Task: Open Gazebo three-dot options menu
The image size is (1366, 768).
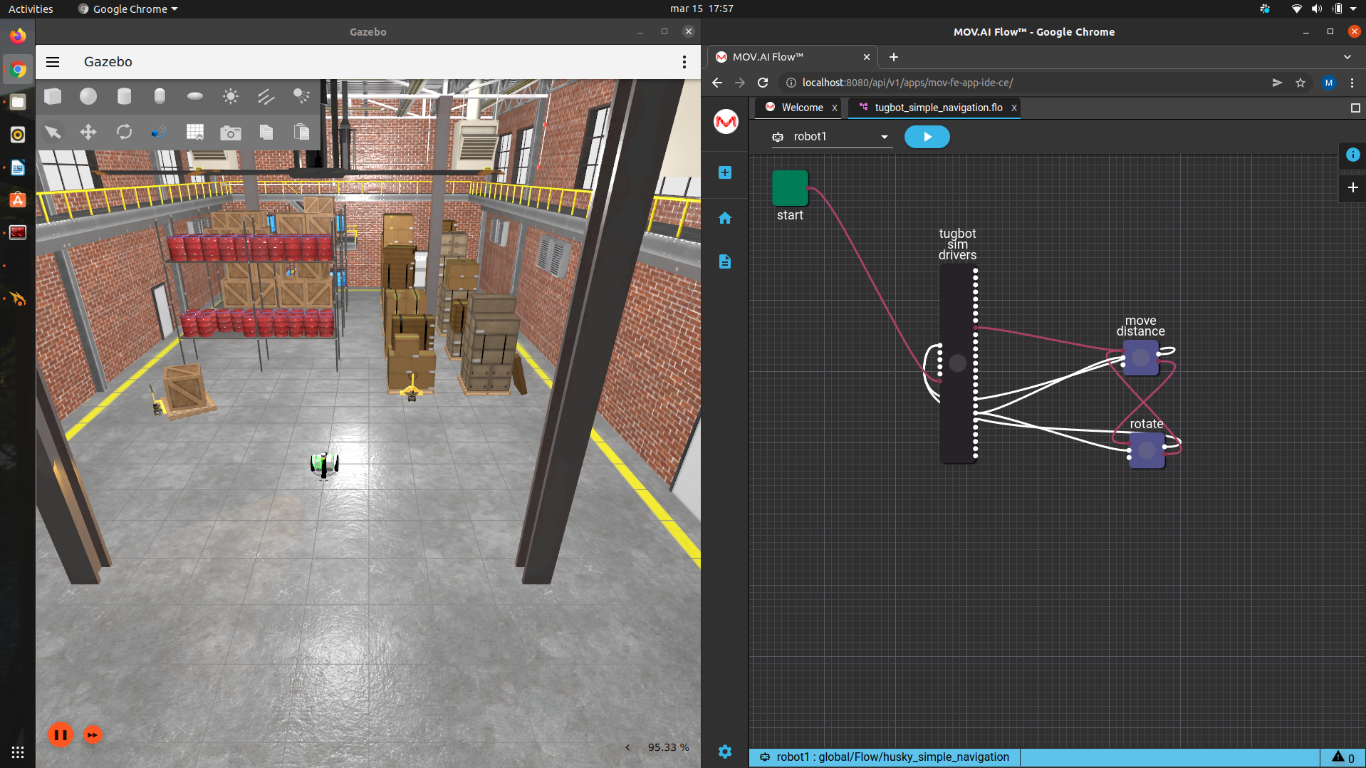Action: tap(684, 62)
